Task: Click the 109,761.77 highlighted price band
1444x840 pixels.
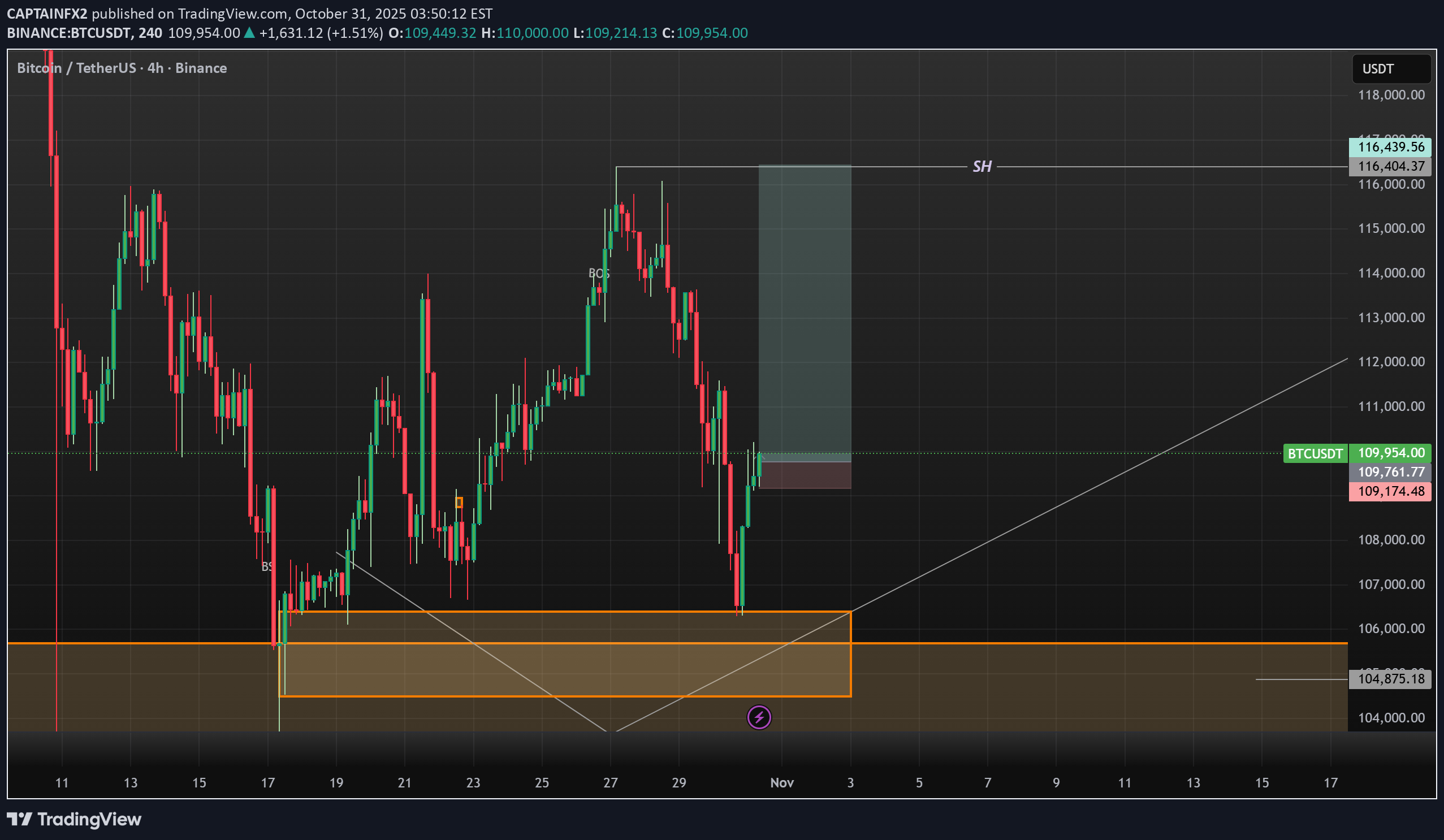Action: point(1390,471)
